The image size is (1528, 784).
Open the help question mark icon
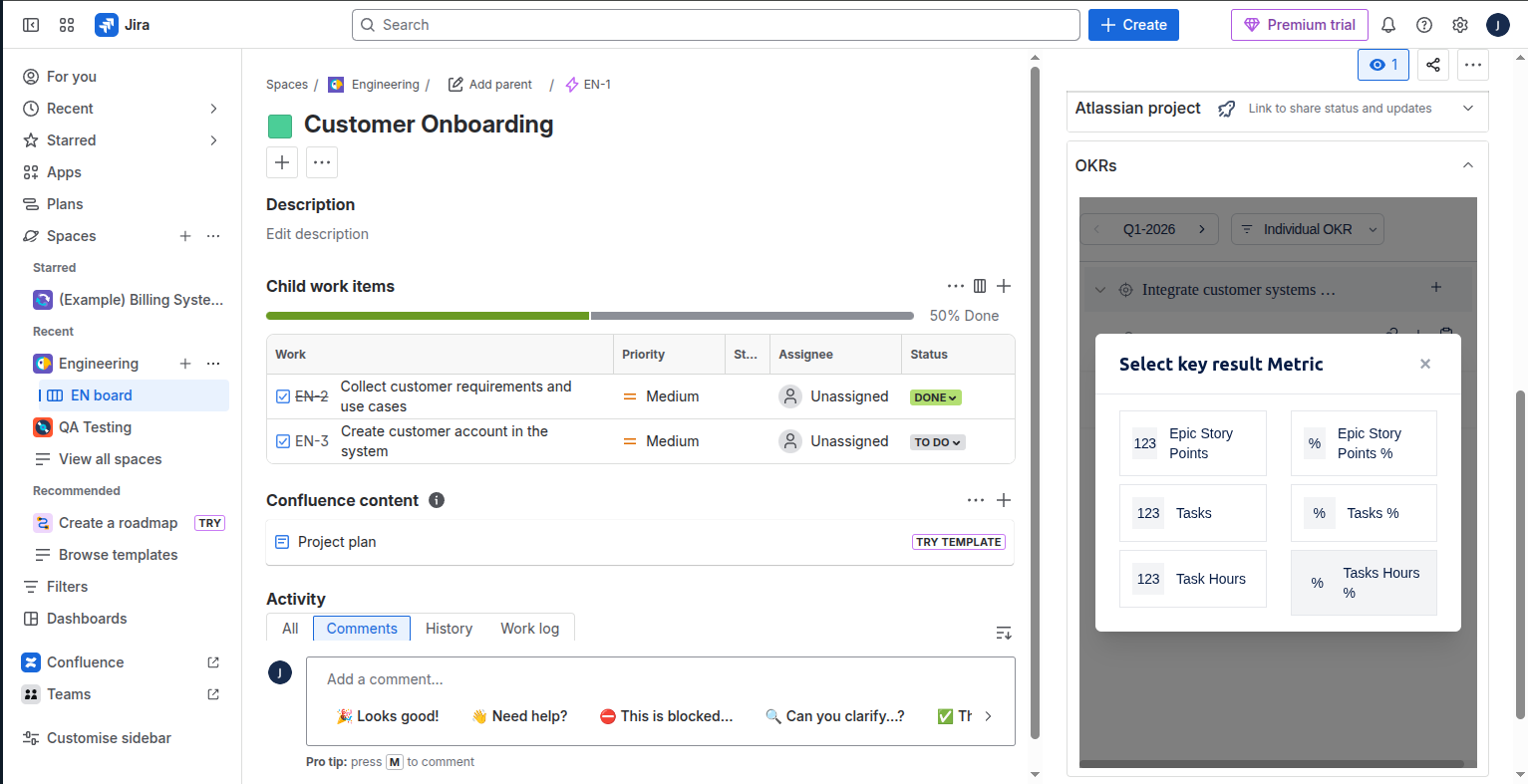pyautogui.click(x=1424, y=25)
